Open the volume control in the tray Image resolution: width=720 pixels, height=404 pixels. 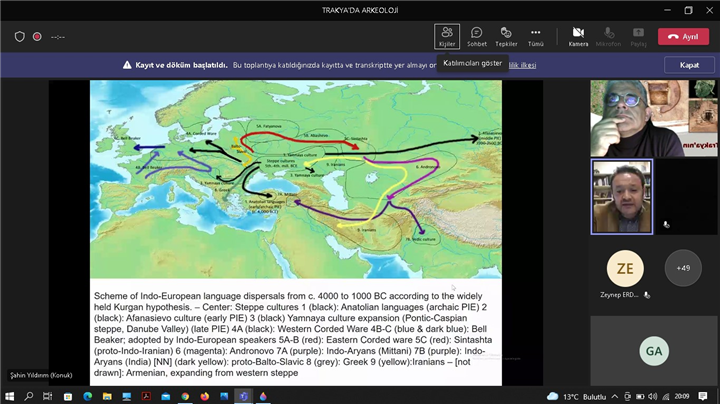(652, 396)
